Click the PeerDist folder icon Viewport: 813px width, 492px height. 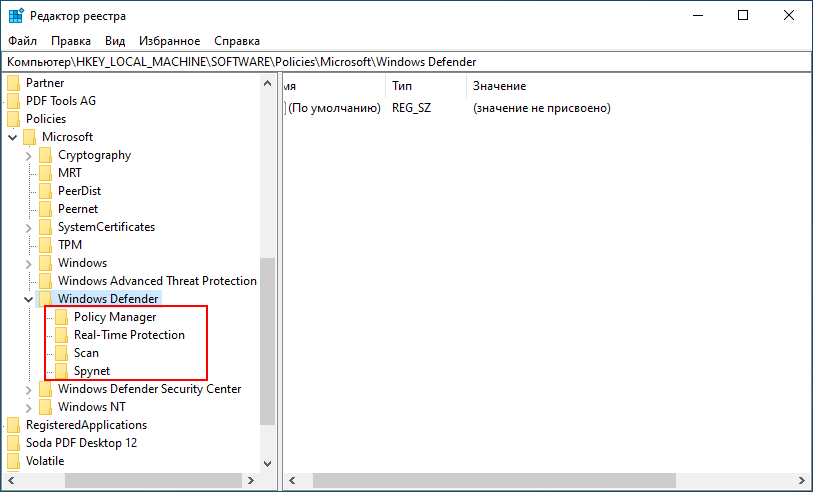tap(46, 191)
